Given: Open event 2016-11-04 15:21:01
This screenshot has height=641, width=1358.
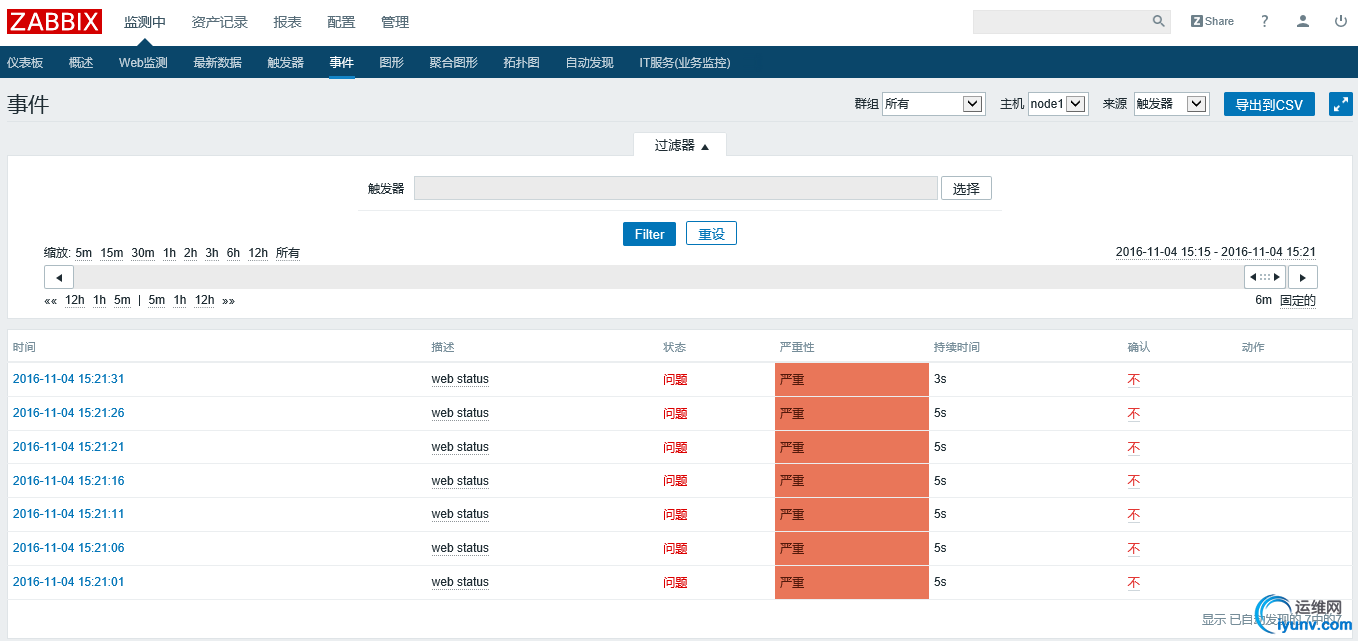Looking at the screenshot, I should tap(69, 582).
